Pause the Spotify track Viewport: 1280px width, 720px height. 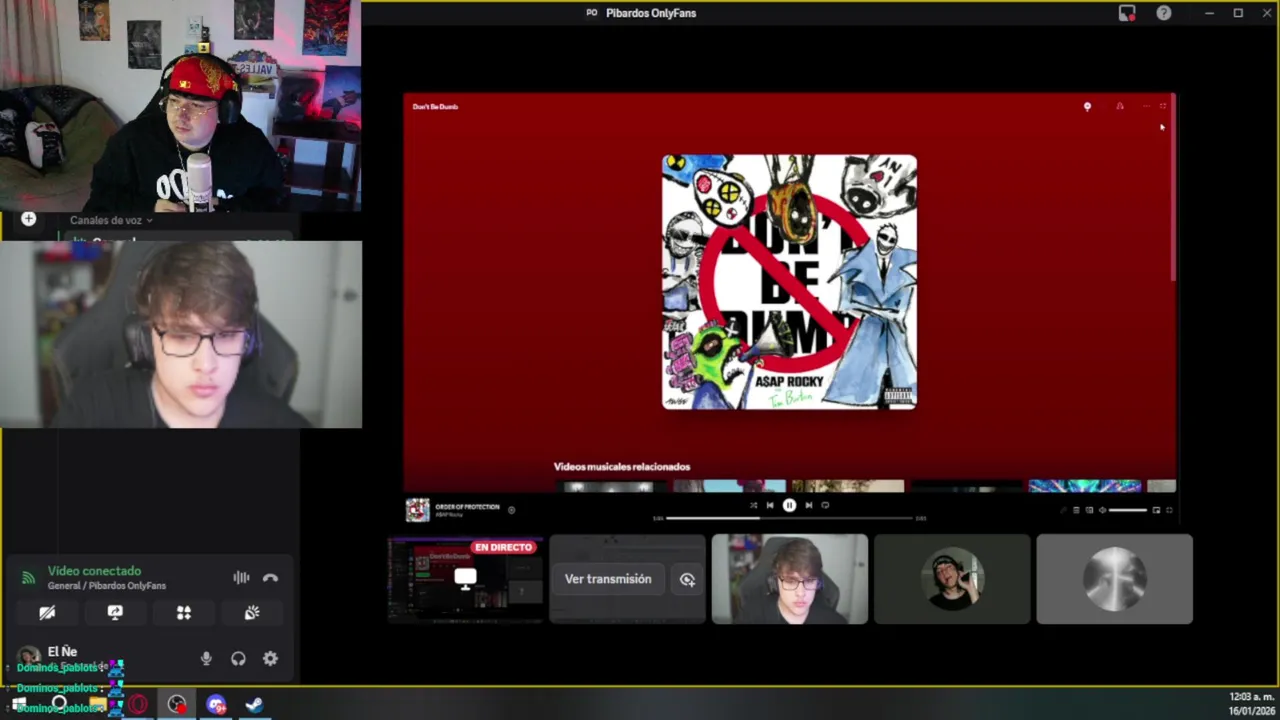pos(789,505)
